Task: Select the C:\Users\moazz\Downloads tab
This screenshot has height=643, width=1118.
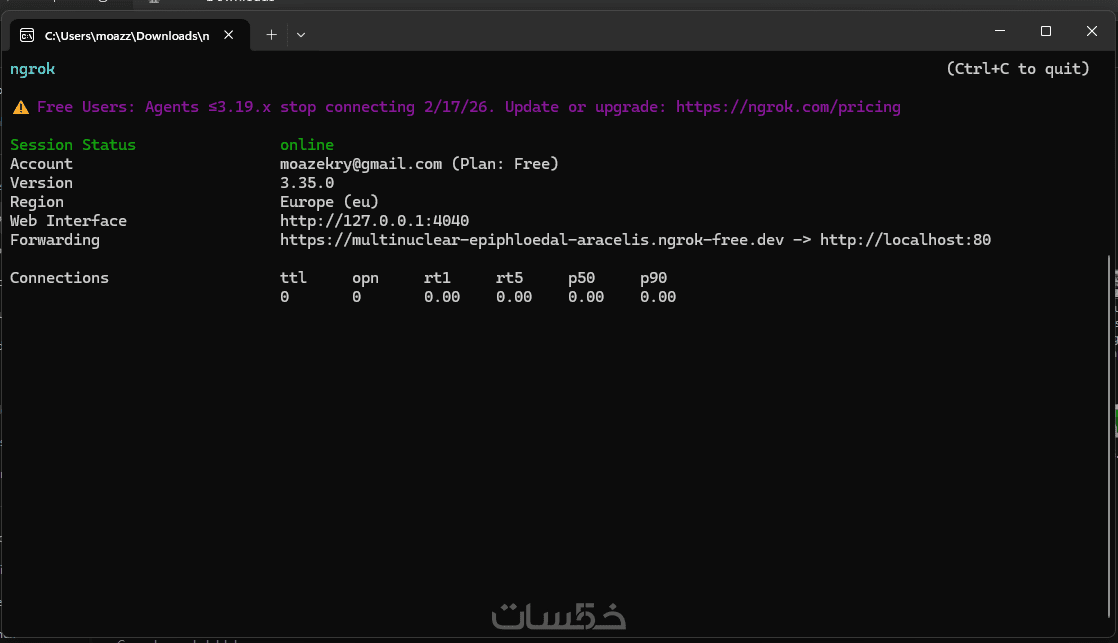Action: pos(130,35)
